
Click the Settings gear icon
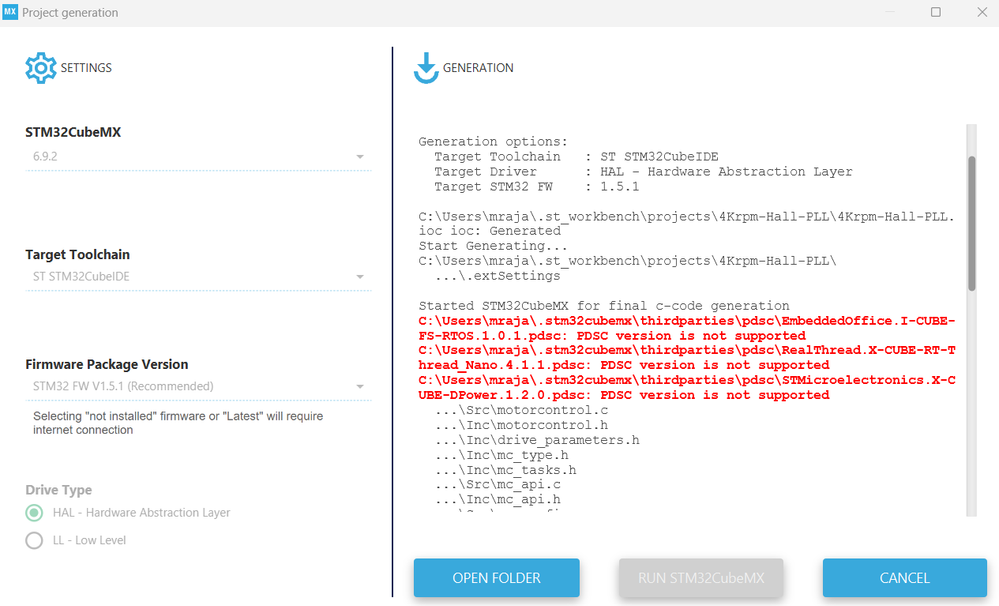click(x=41, y=68)
